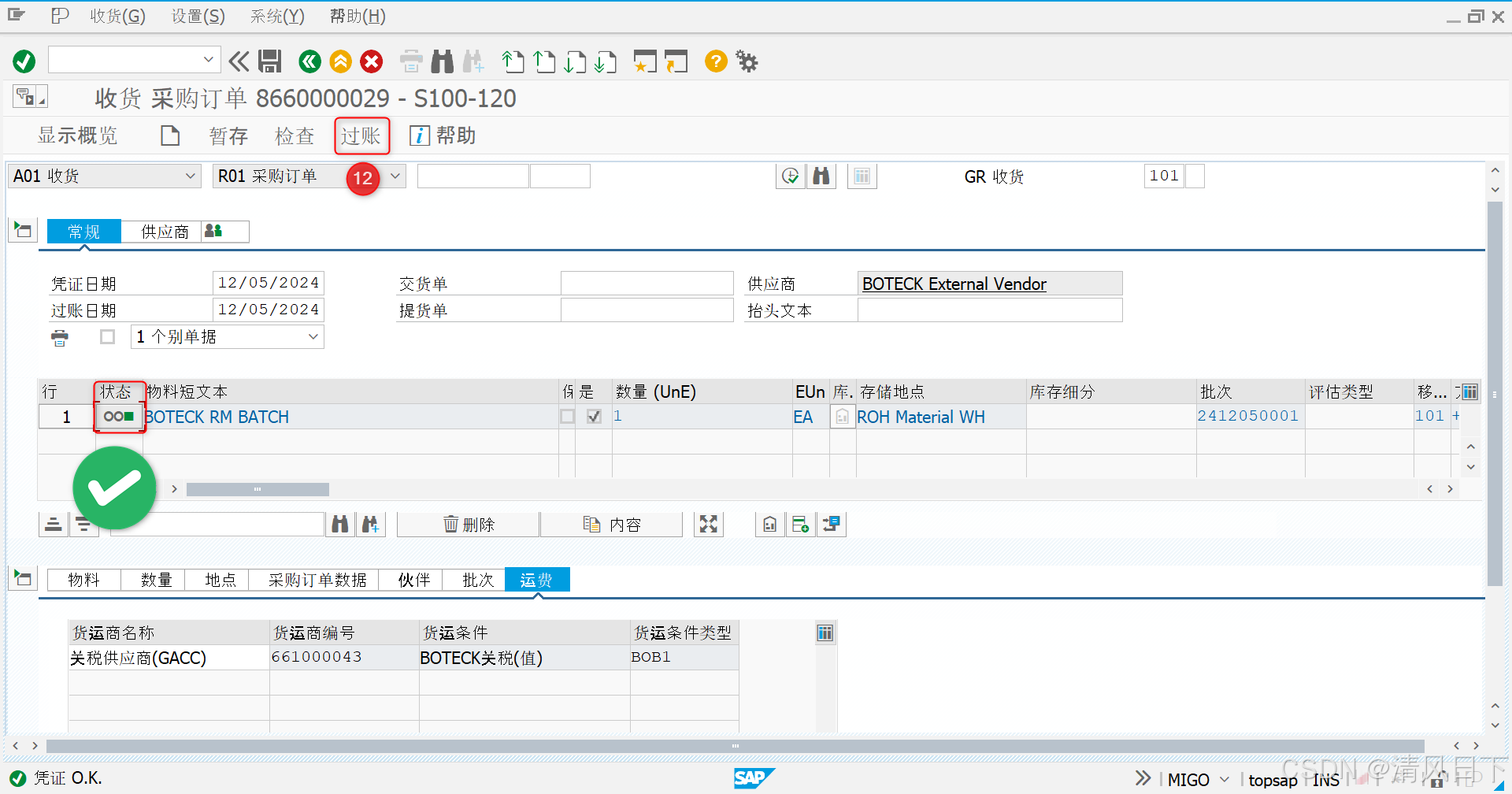Image resolution: width=1512 pixels, height=794 pixels.
Task: Collapse command field double-chevron icon
Action: click(x=239, y=61)
